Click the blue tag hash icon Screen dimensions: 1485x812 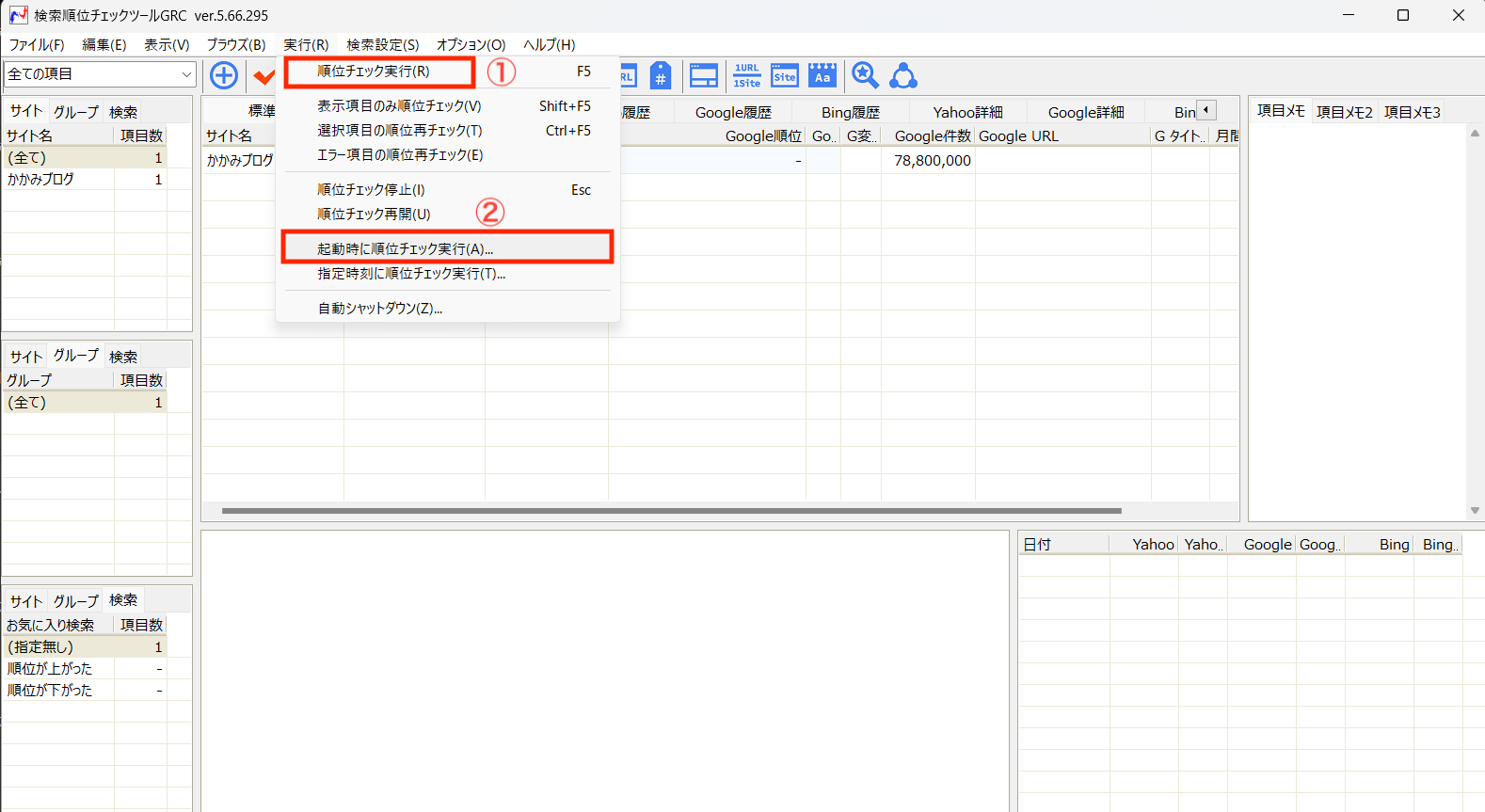pos(661,75)
